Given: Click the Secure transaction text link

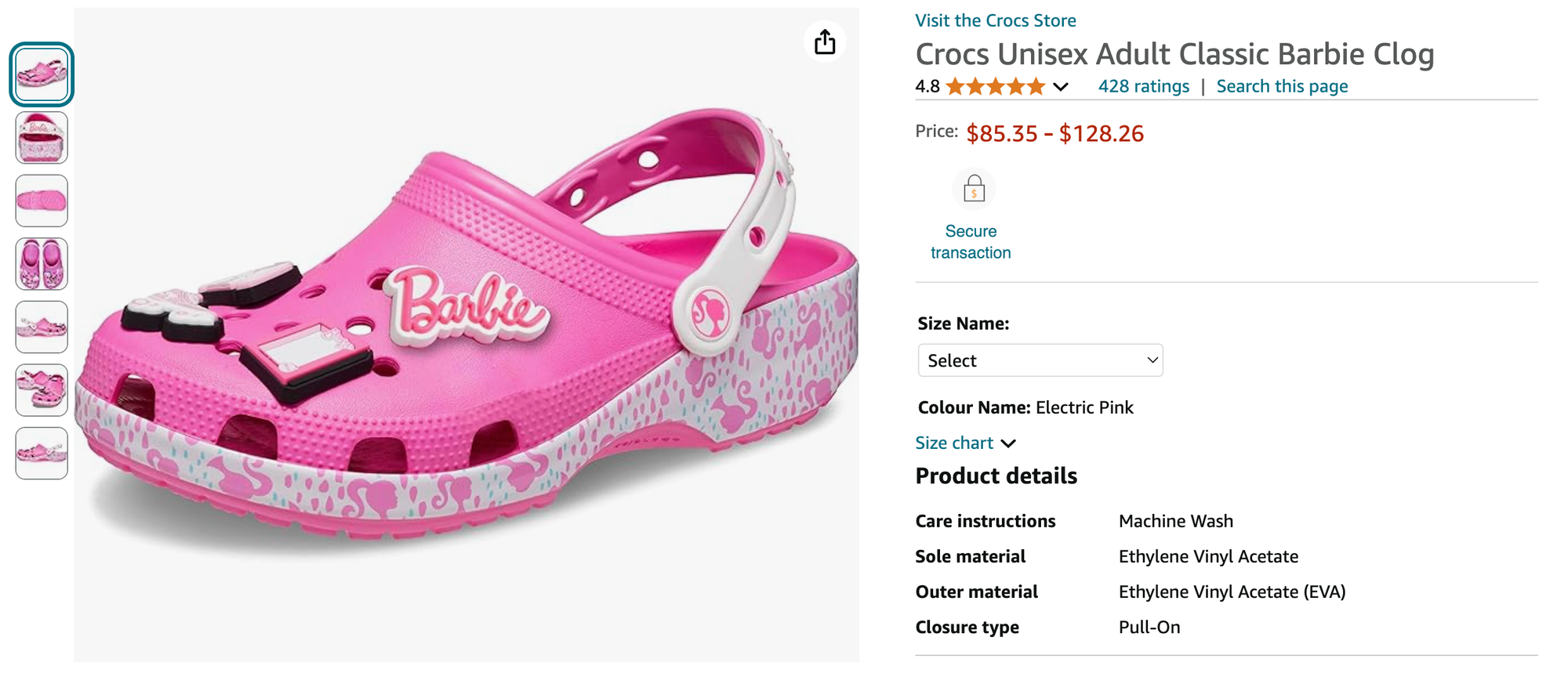Looking at the screenshot, I should (971, 241).
